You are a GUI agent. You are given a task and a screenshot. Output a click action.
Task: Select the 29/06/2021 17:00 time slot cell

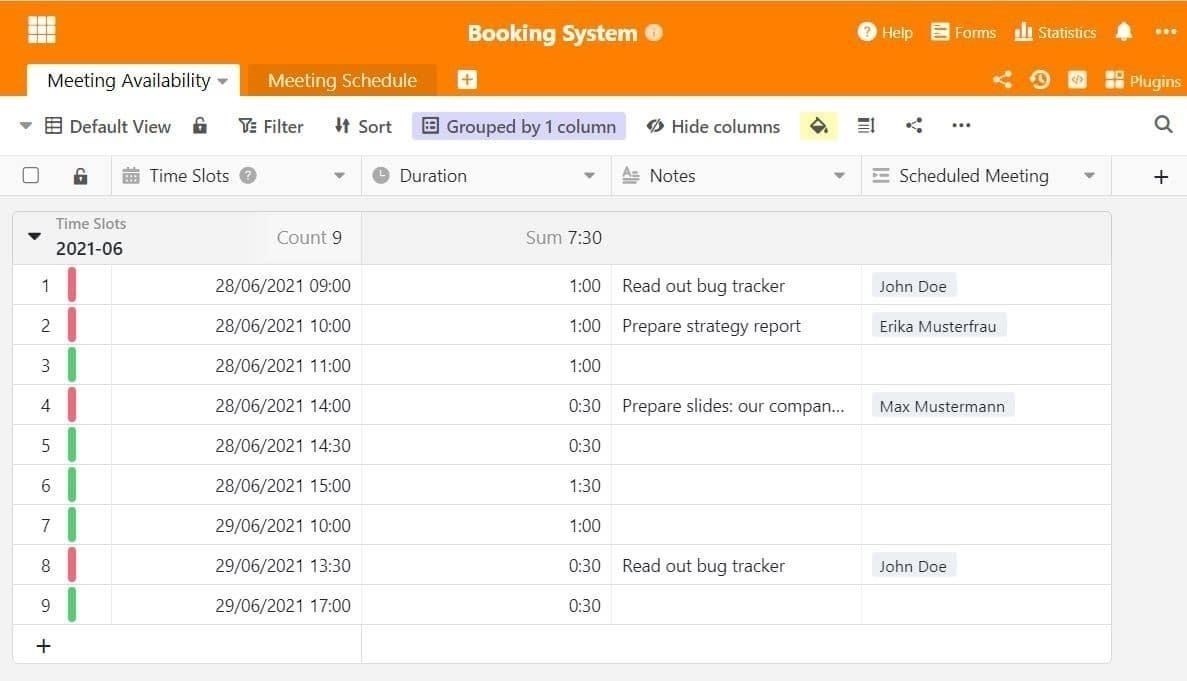[236, 605]
